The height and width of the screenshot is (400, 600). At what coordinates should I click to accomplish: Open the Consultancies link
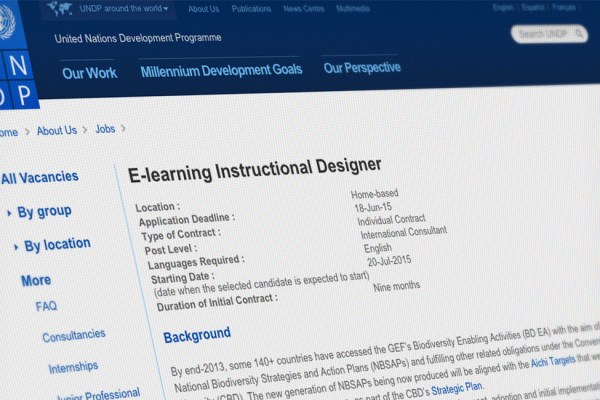tap(73, 336)
